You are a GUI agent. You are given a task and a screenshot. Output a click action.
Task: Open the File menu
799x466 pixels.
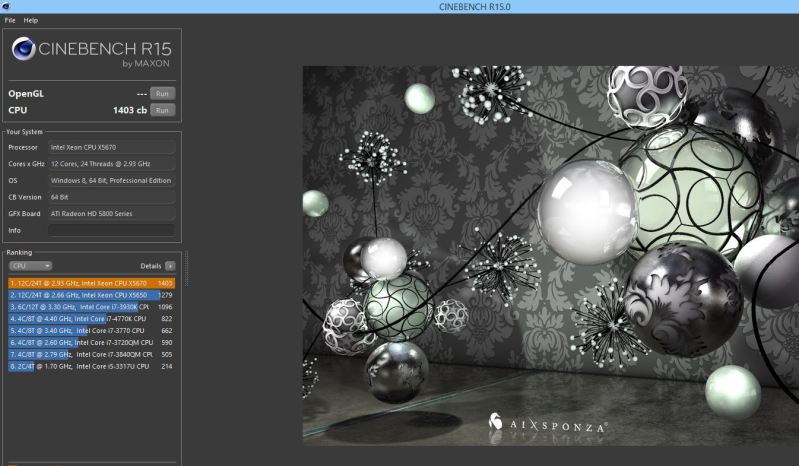[x=10, y=20]
